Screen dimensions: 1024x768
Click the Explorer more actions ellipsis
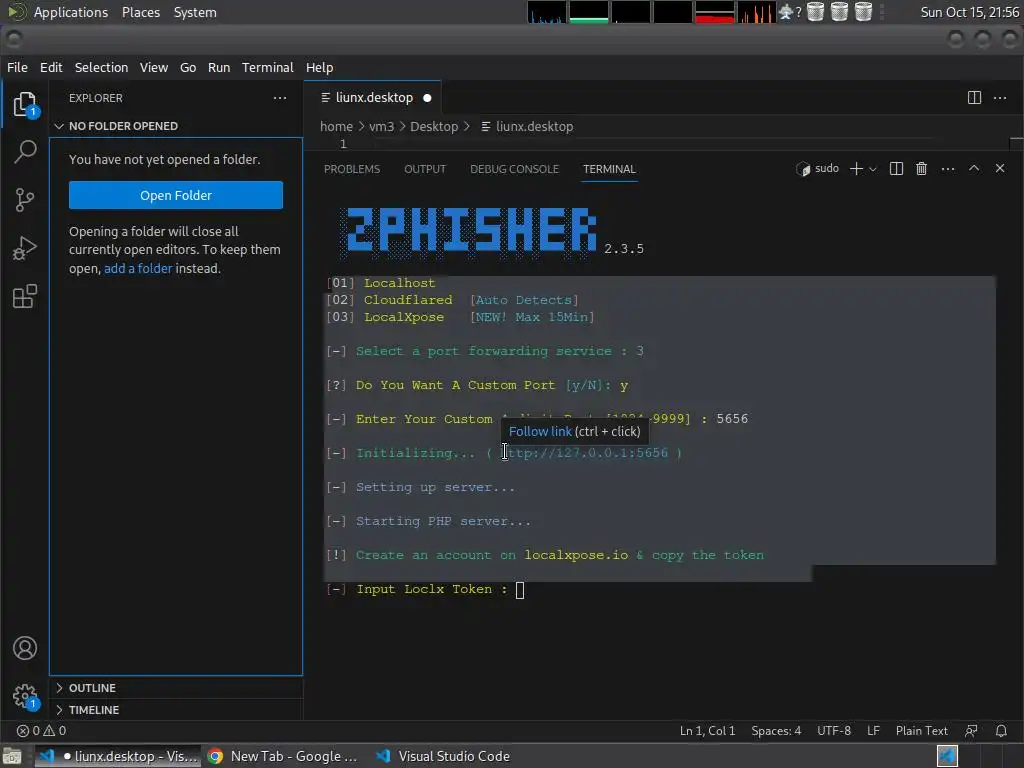click(280, 98)
